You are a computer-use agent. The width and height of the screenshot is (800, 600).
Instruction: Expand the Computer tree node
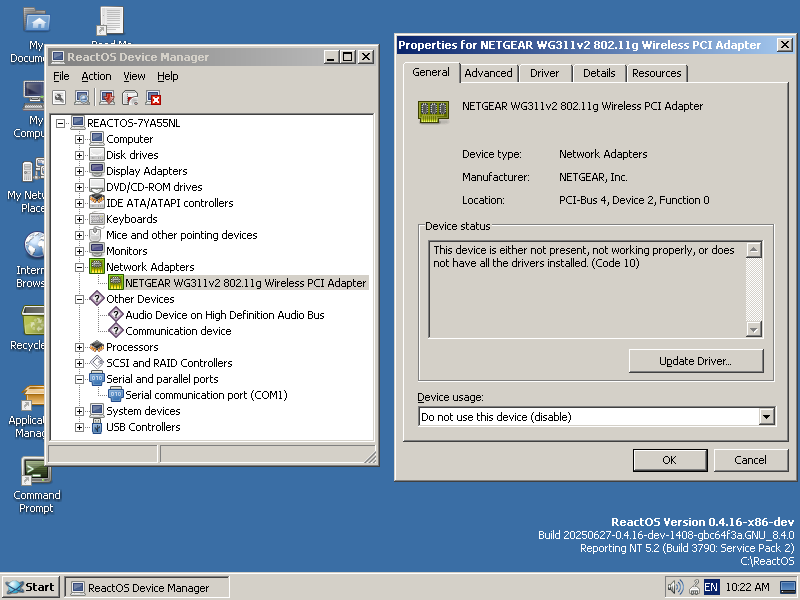79,139
